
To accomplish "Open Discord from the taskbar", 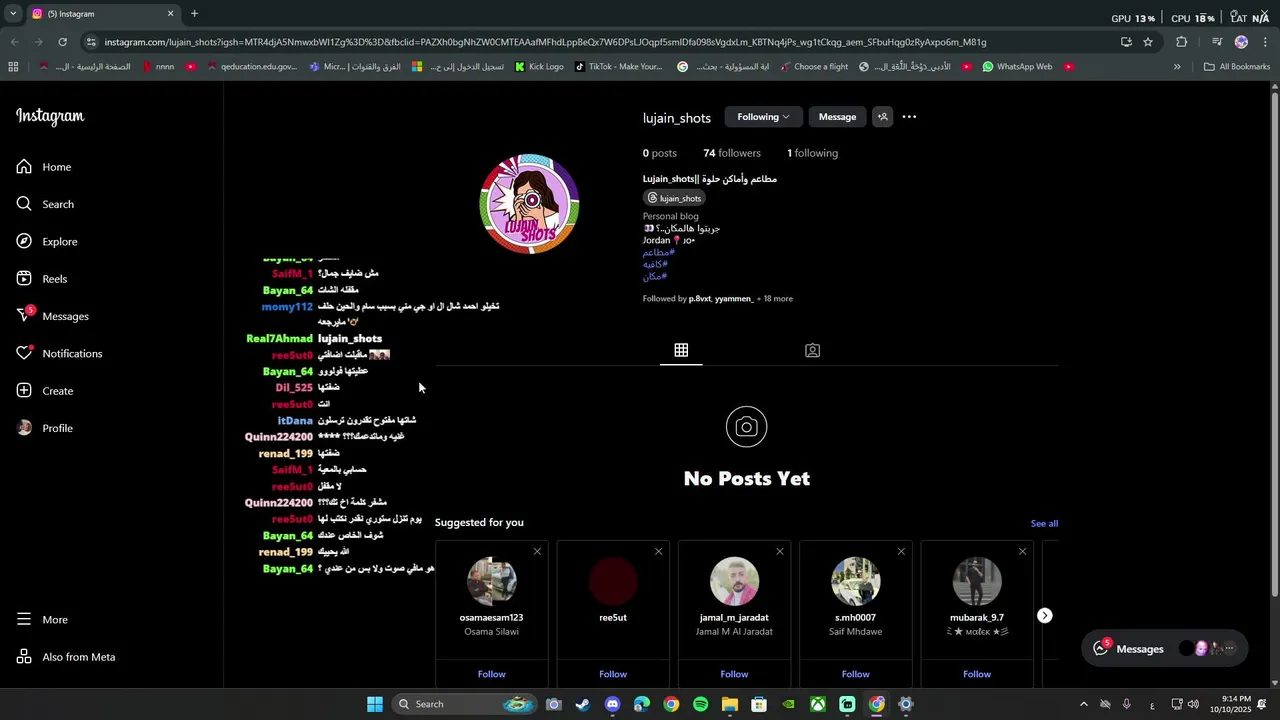I will [612, 704].
